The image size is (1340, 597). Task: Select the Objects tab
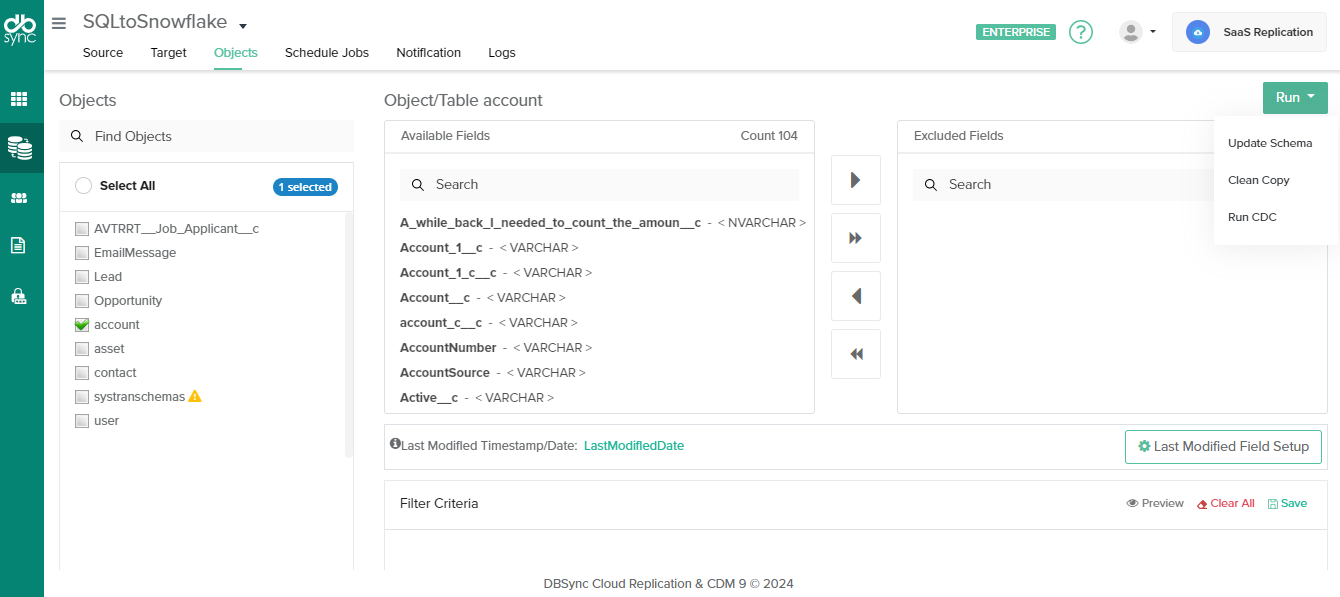[x=236, y=53]
